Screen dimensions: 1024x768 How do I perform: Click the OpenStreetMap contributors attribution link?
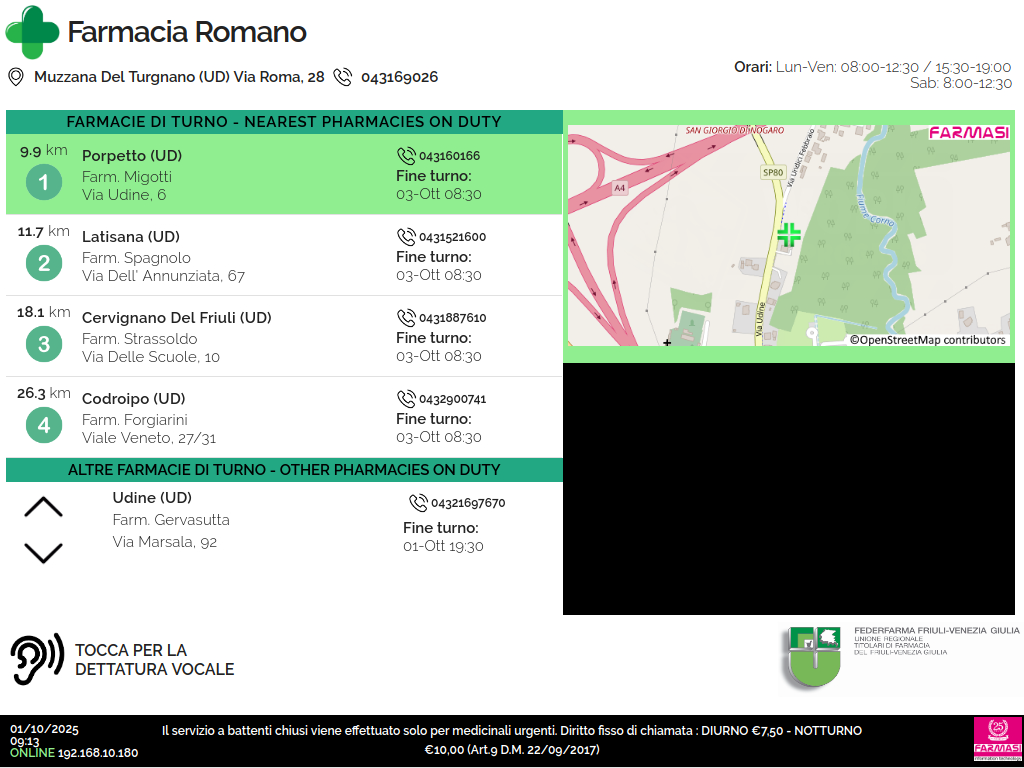point(927,340)
